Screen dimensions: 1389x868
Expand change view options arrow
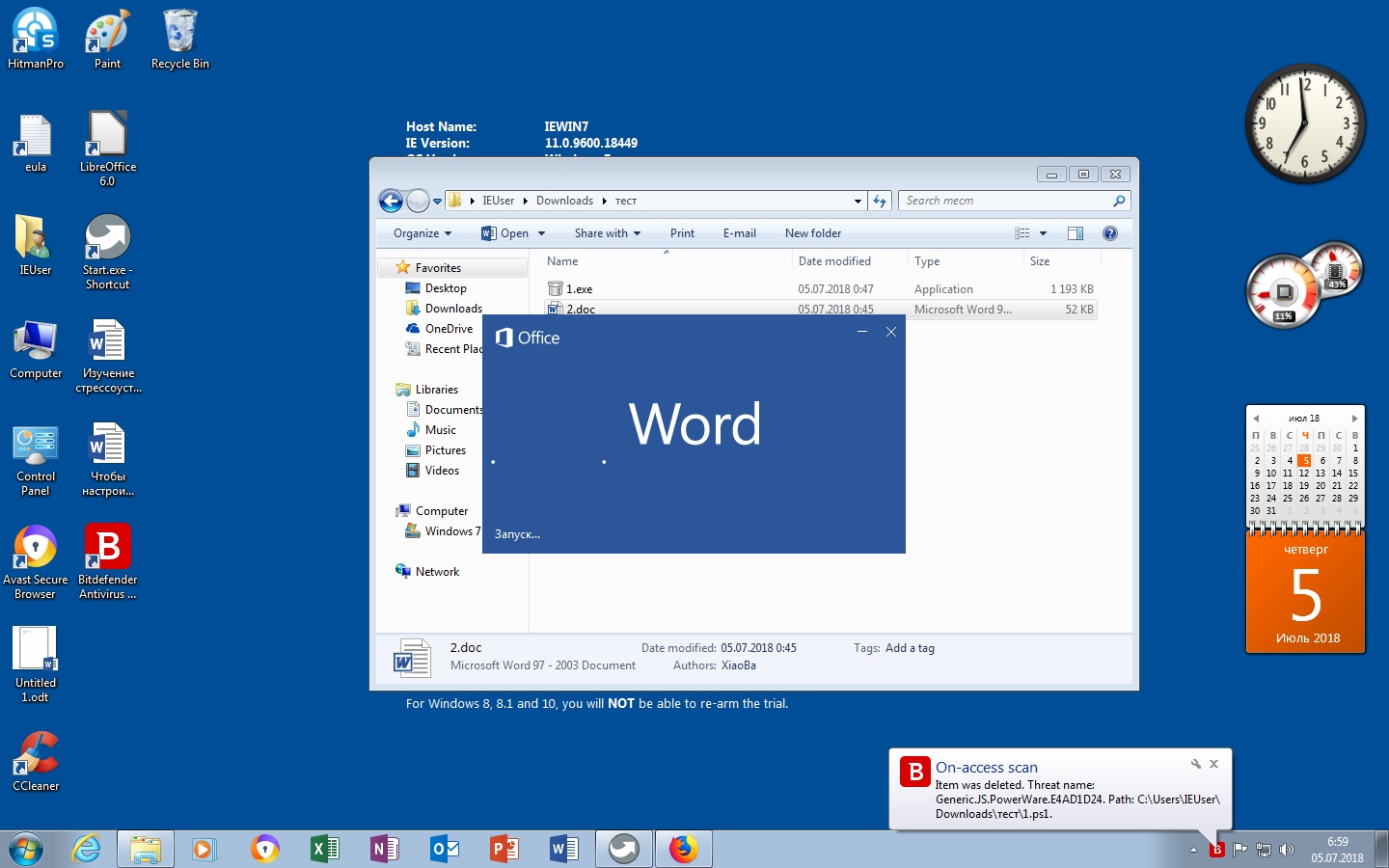(1043, 233)
